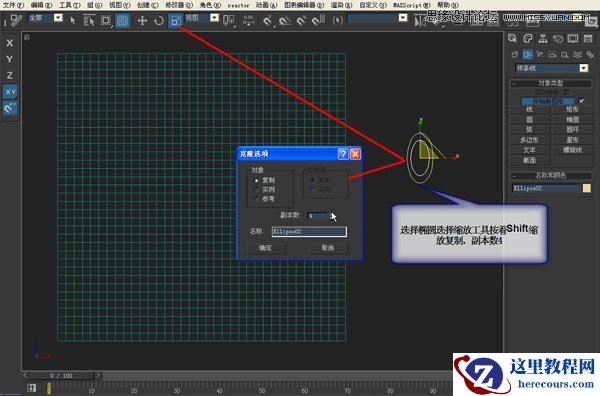This screenshot has width=600, height=396.
Task: Open the 动画 (Animation) menu
Action: coord(266,5)
